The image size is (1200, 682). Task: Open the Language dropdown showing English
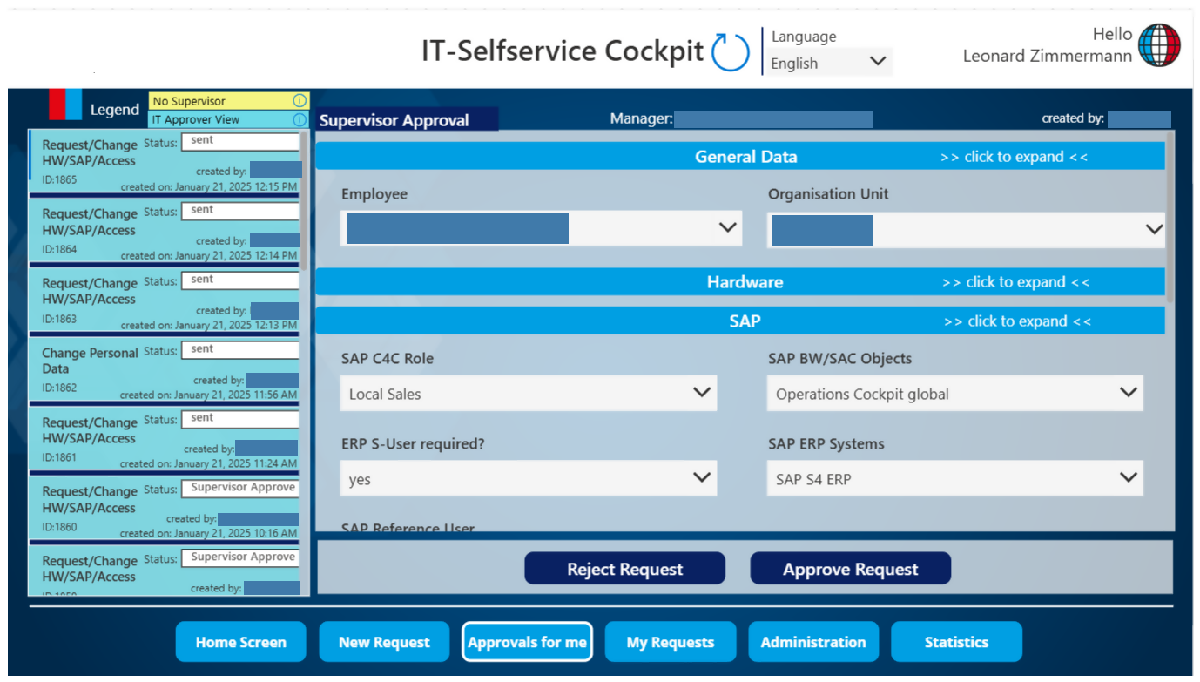[x=829, y=62]
